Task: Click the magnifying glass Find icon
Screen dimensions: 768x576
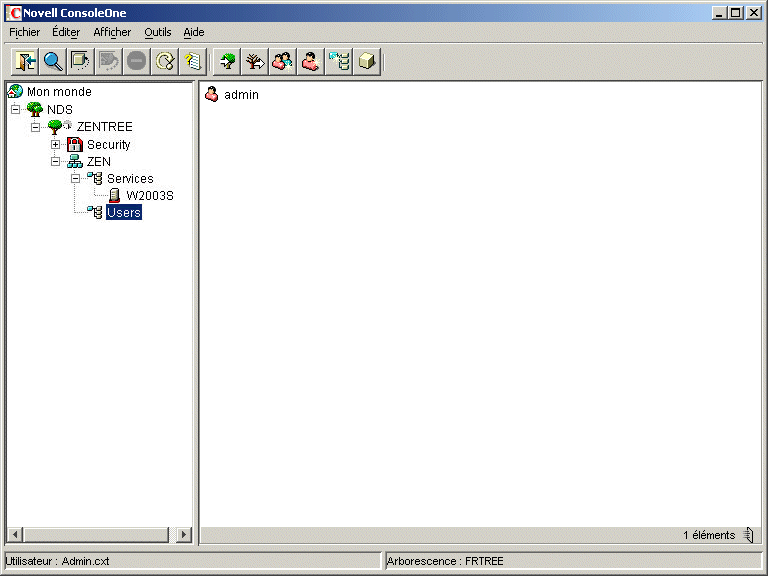Action: coord(53,62)
